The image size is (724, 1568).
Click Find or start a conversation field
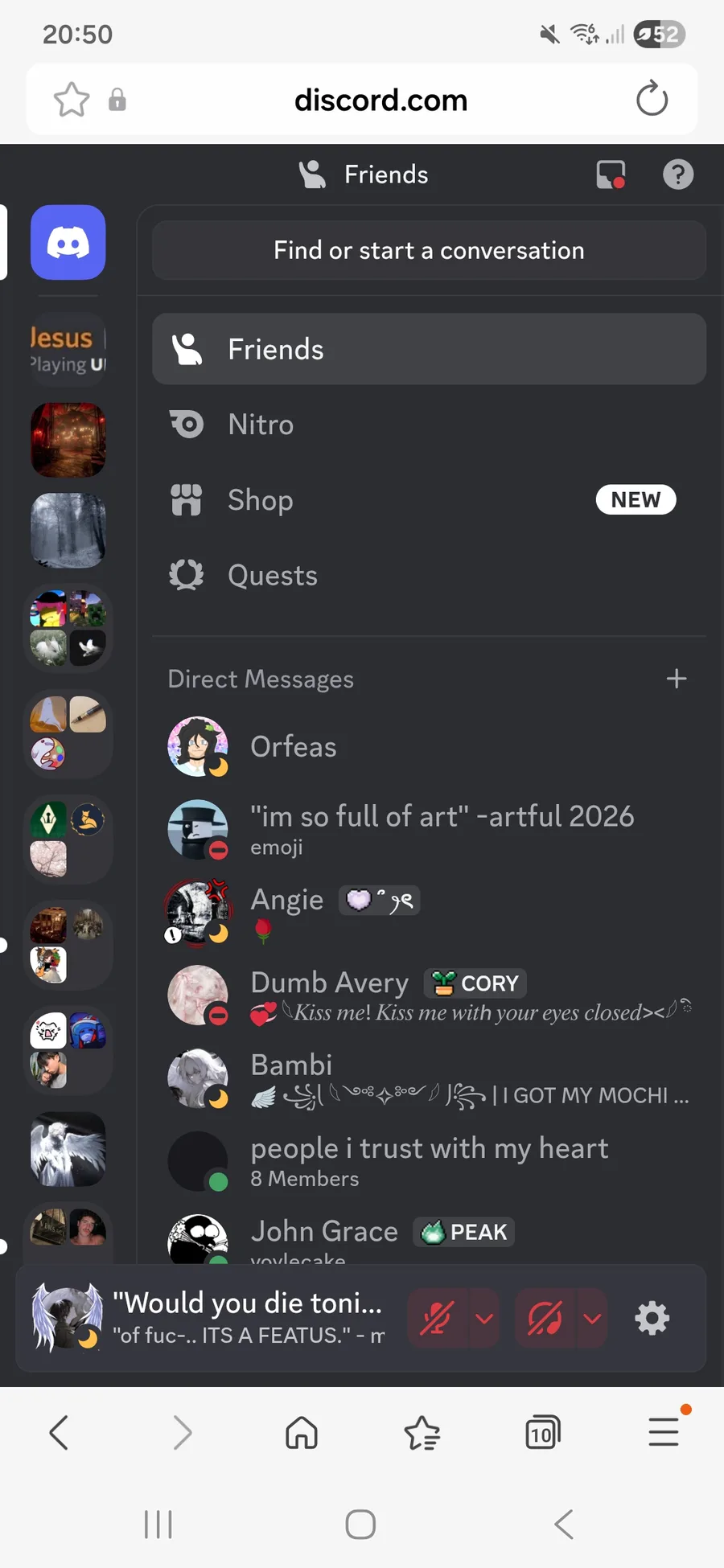429,250
